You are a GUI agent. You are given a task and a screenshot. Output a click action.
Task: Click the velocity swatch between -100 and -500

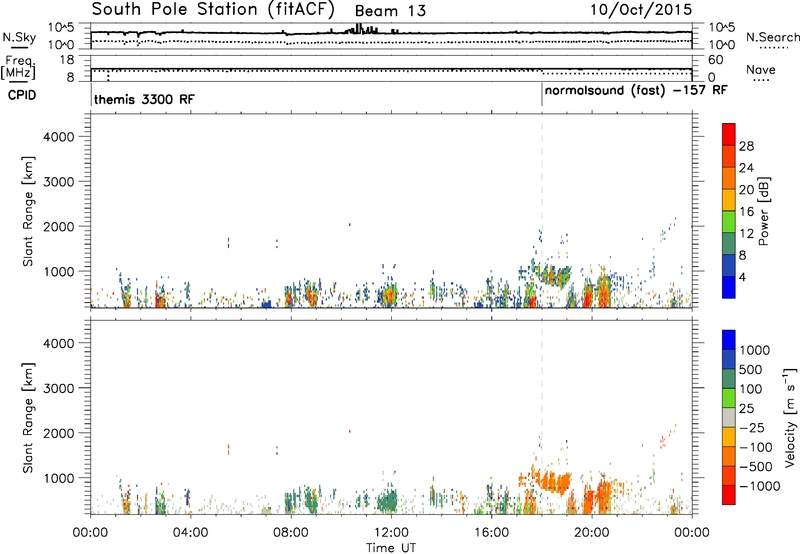pos(729,456)
